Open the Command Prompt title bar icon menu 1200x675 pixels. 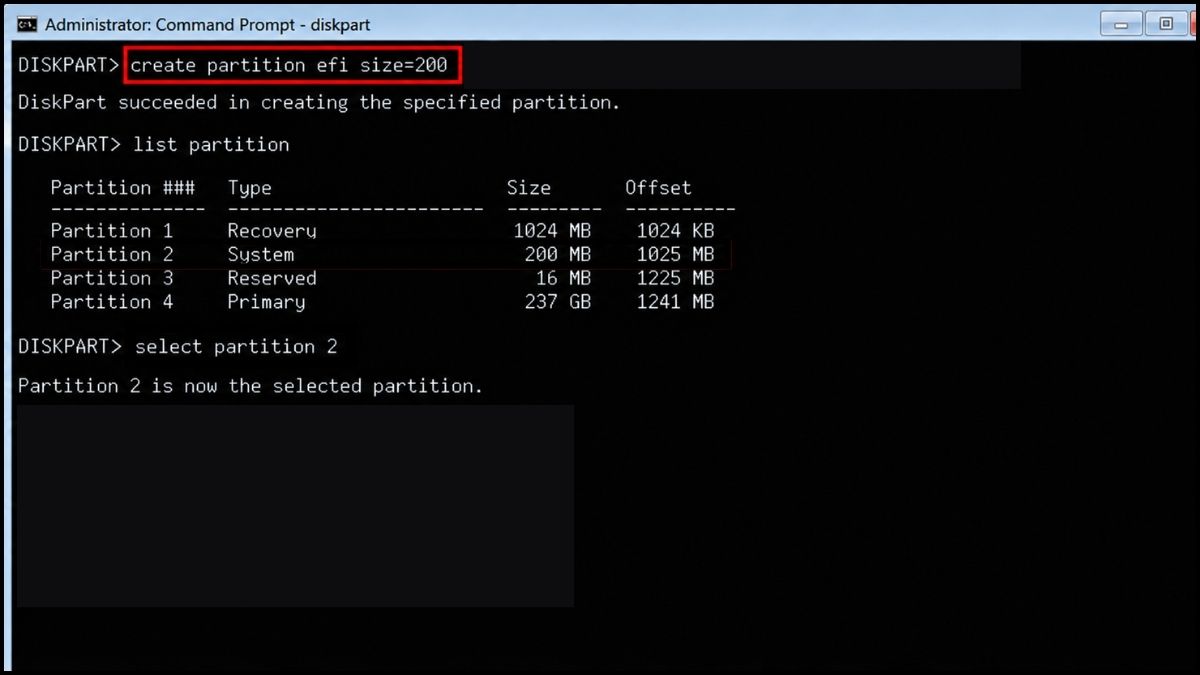(x=28, y=24)
